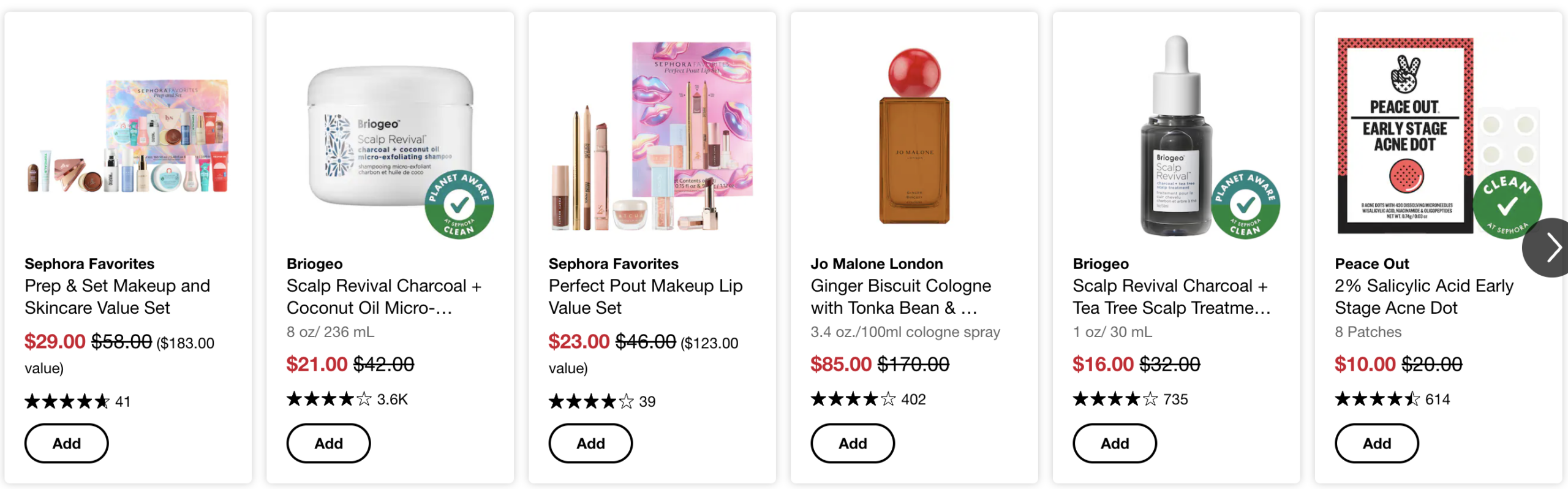Screen dimensions: 1568x489
Task: Click star rating of Prep & Set Value Set
Action: click(67, 402)
